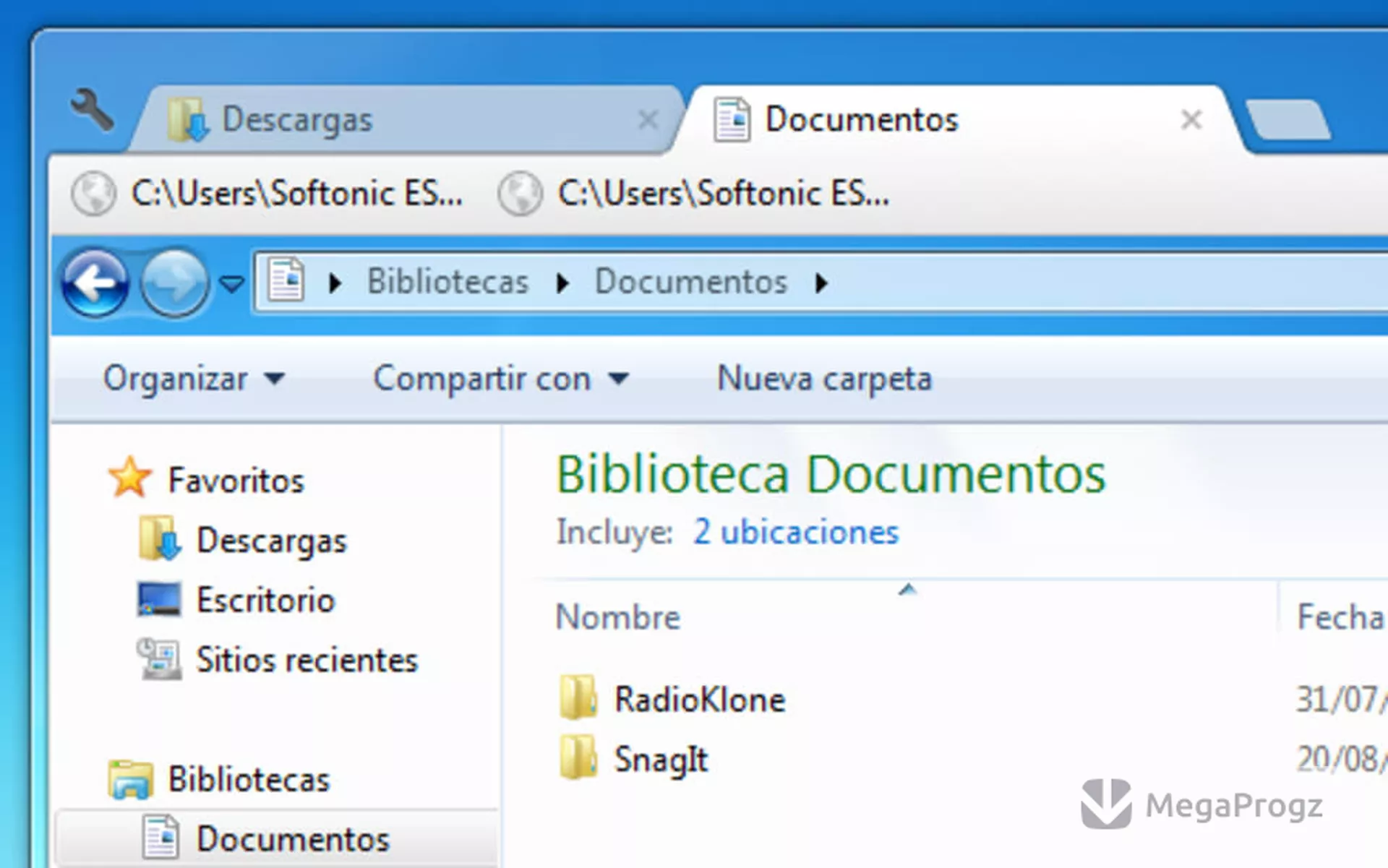This screenshot has width=1388, height=868.
Task: Open the wrench settings icon
Action: (x=93, y=110)
